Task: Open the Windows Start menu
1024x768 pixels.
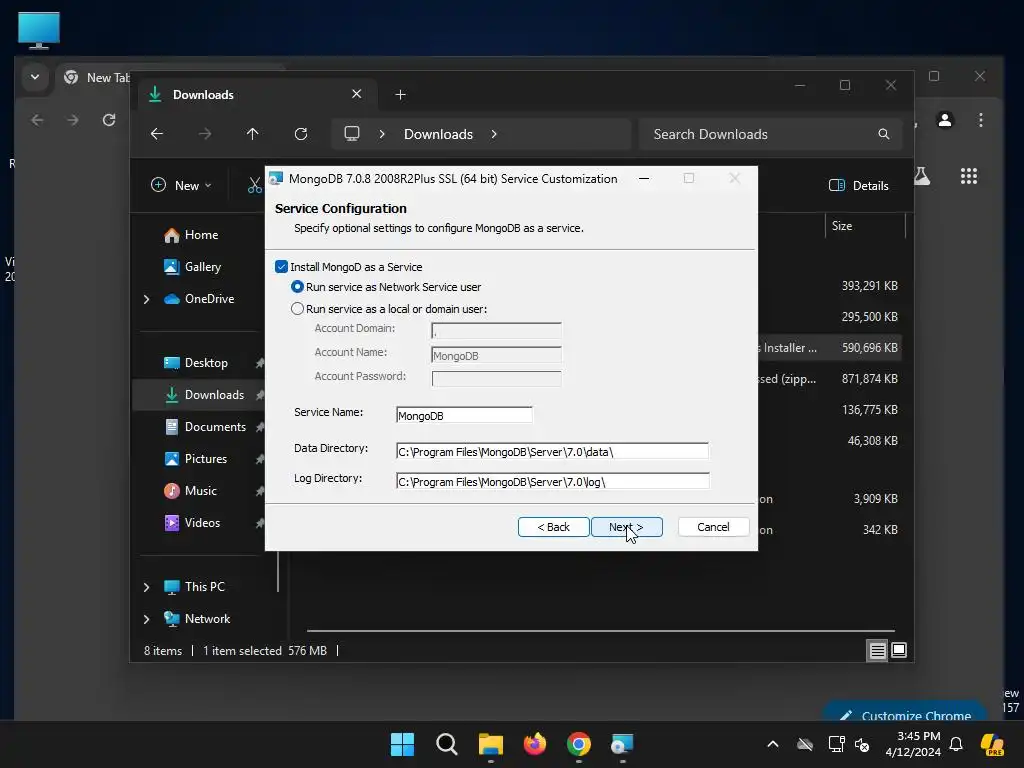Action: pos(402,744)
